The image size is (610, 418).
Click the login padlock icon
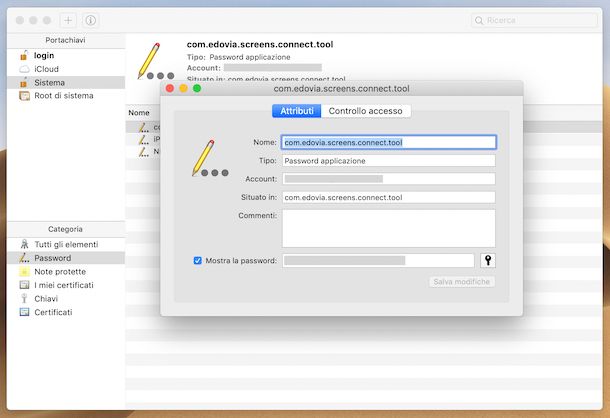pos(24,55)
